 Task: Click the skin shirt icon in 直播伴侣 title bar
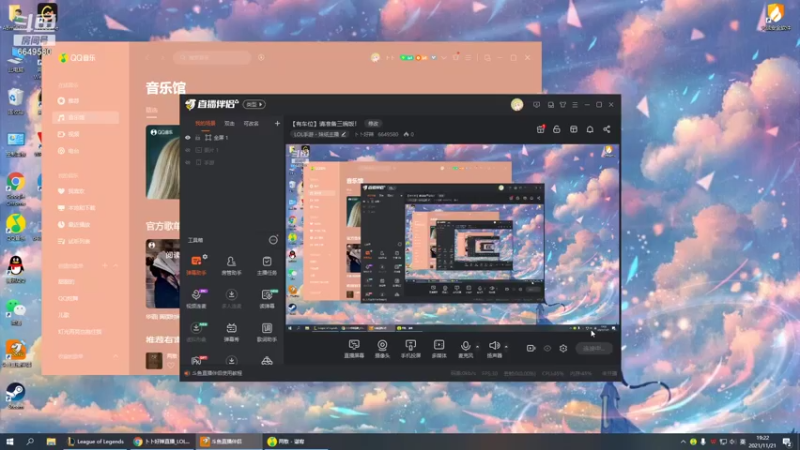563,105
